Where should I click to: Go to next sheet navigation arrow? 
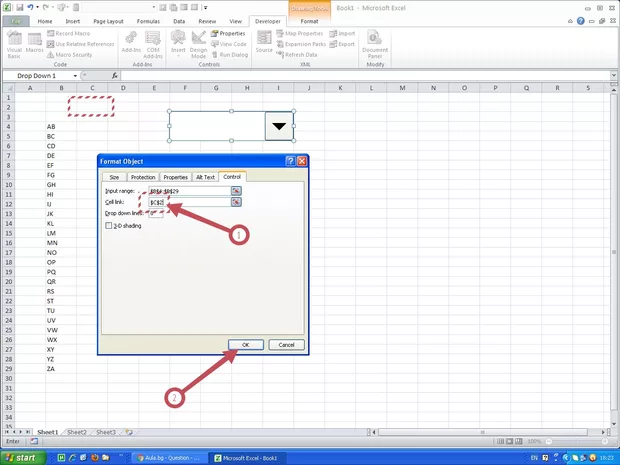[x=21, y=432]
